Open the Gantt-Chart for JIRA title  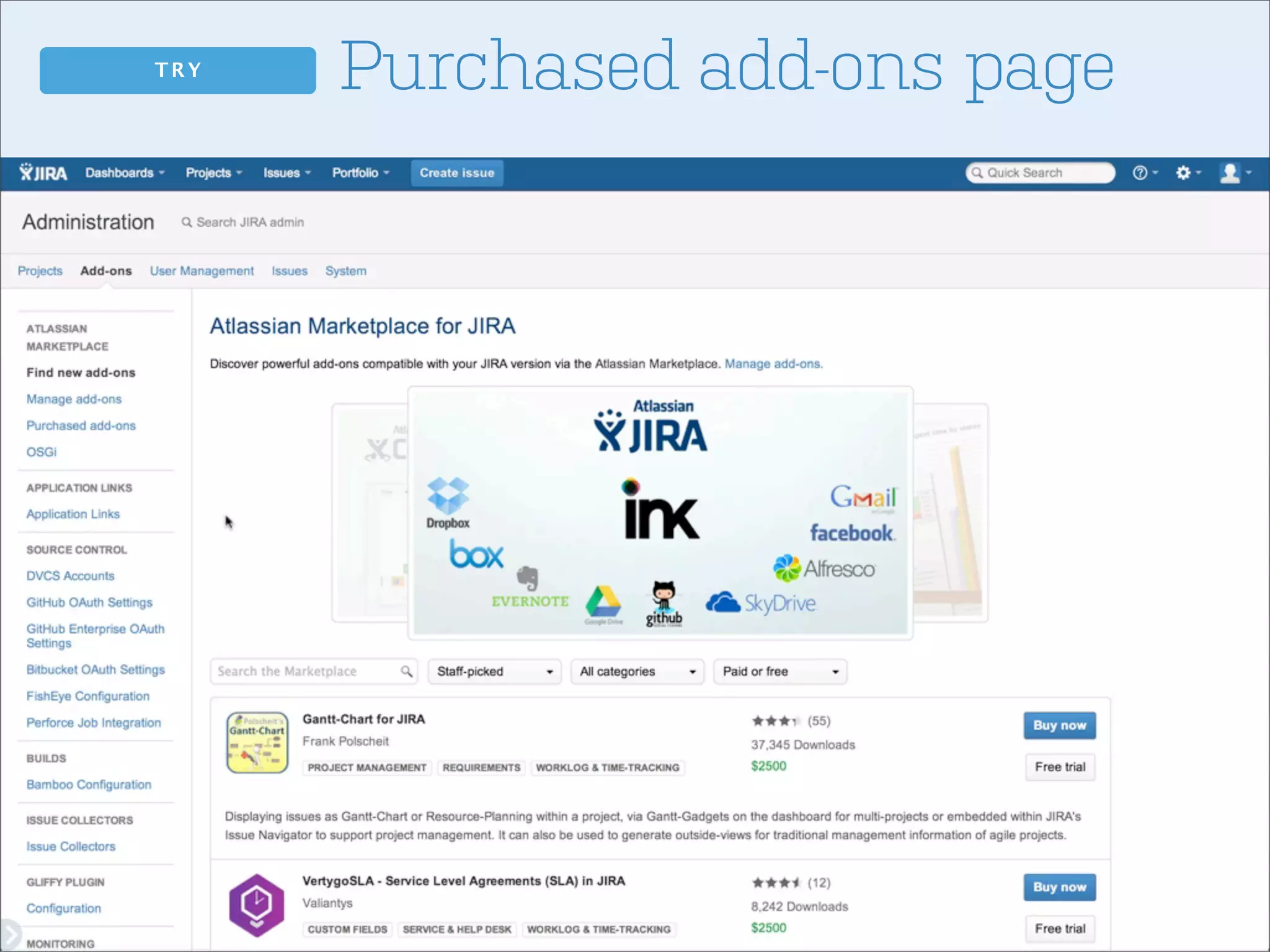point(363,719)
